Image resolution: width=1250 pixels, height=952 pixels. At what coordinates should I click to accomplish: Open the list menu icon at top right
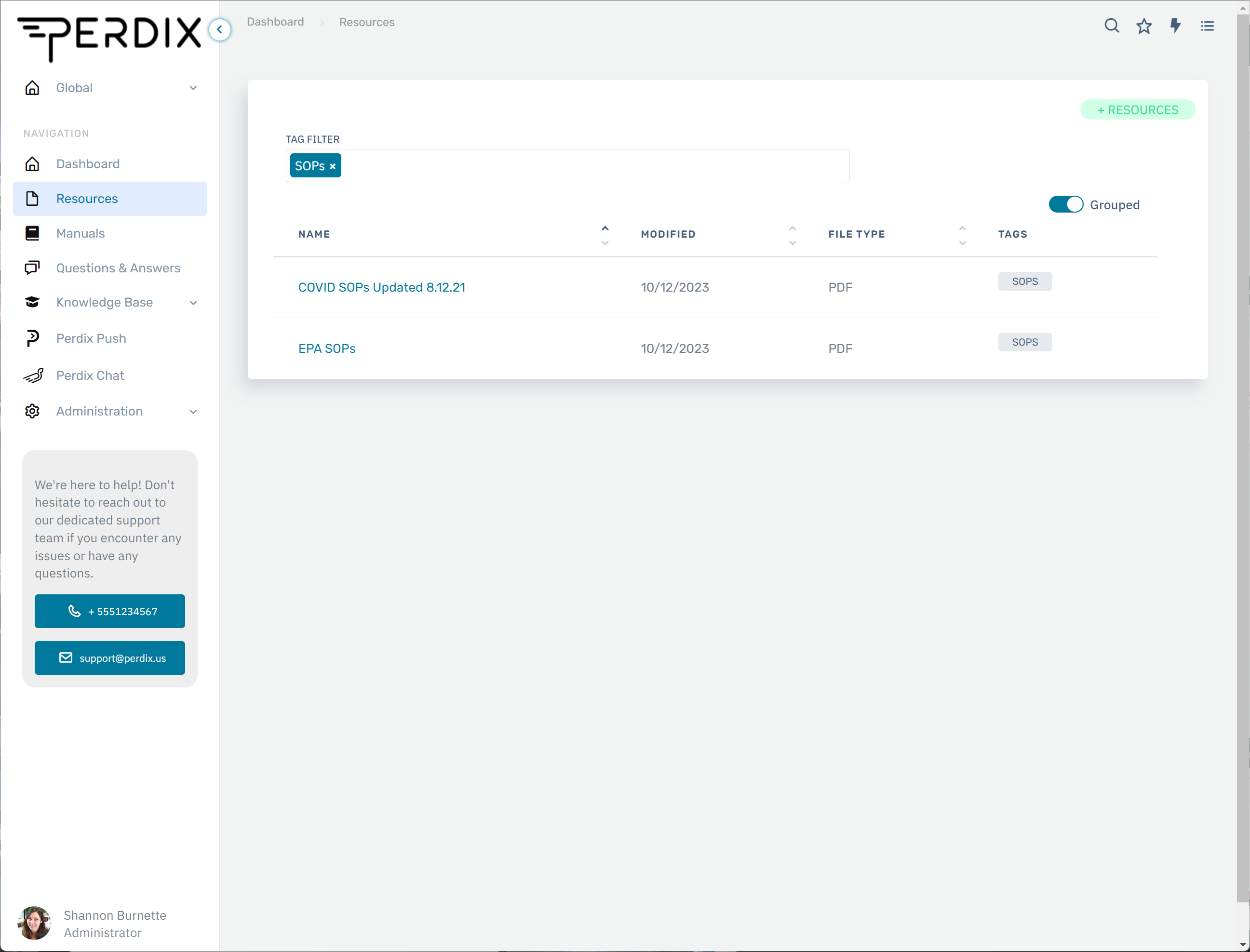point(1207,26)
